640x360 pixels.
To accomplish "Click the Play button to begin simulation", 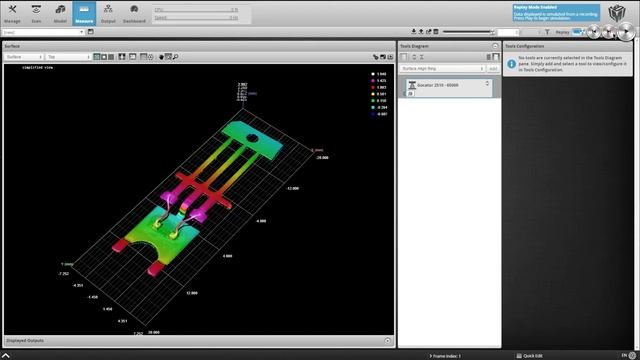I will 627,31.
